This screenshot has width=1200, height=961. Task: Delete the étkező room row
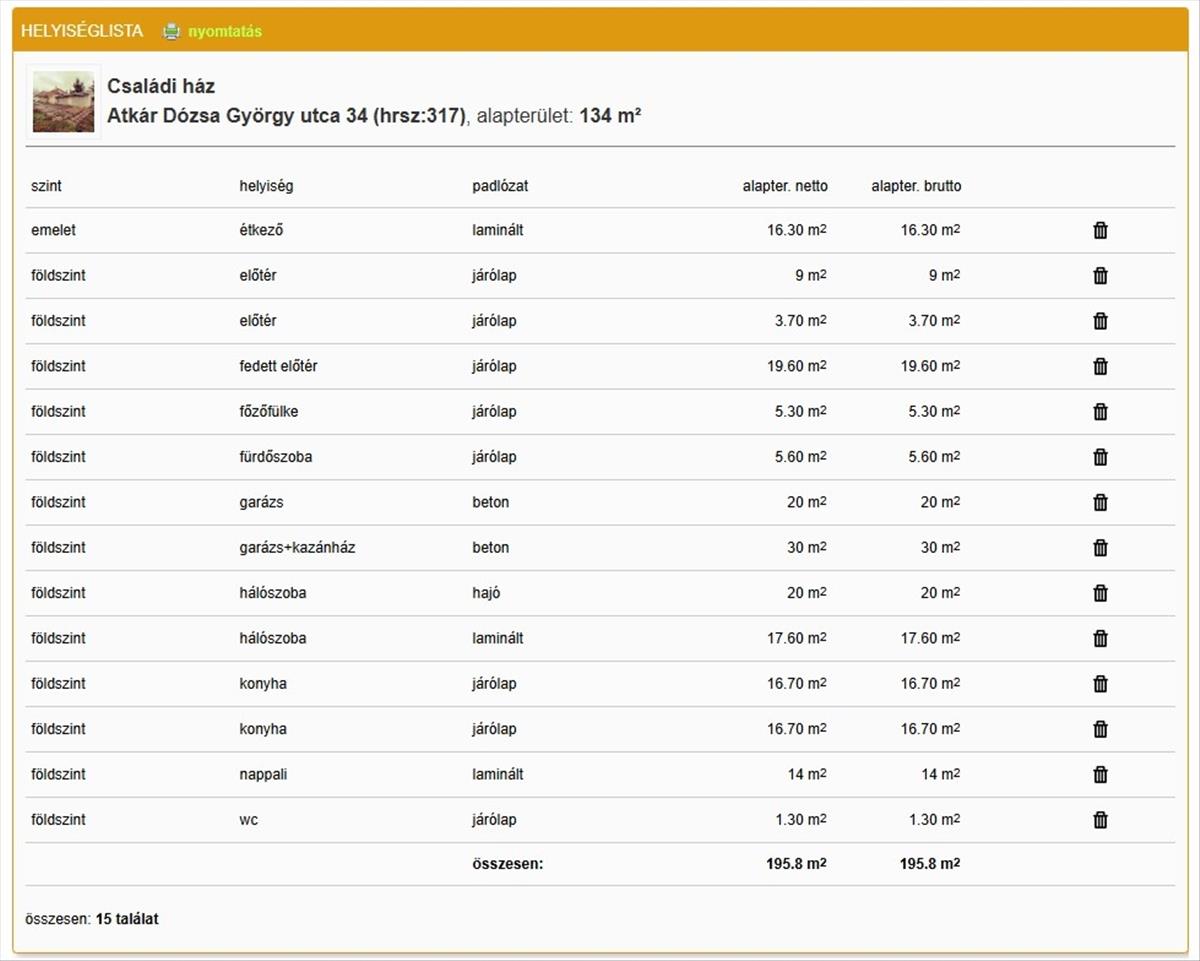pos(1100,230)
